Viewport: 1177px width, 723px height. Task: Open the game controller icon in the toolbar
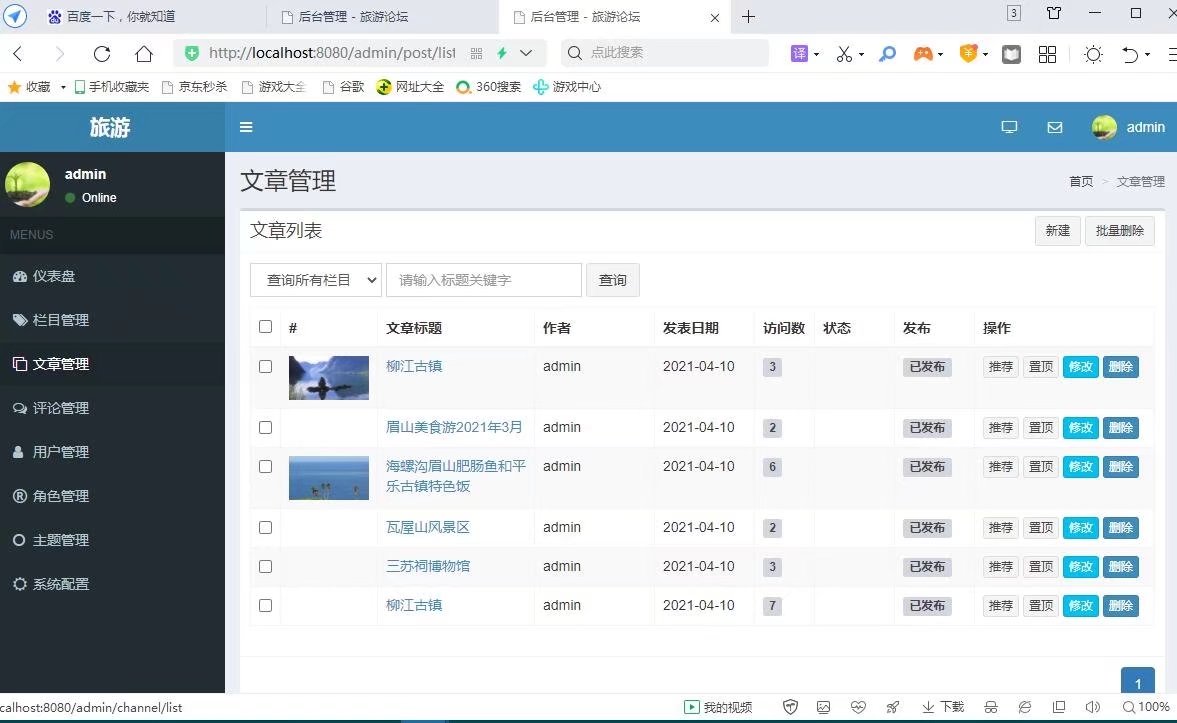click(923, 53)
